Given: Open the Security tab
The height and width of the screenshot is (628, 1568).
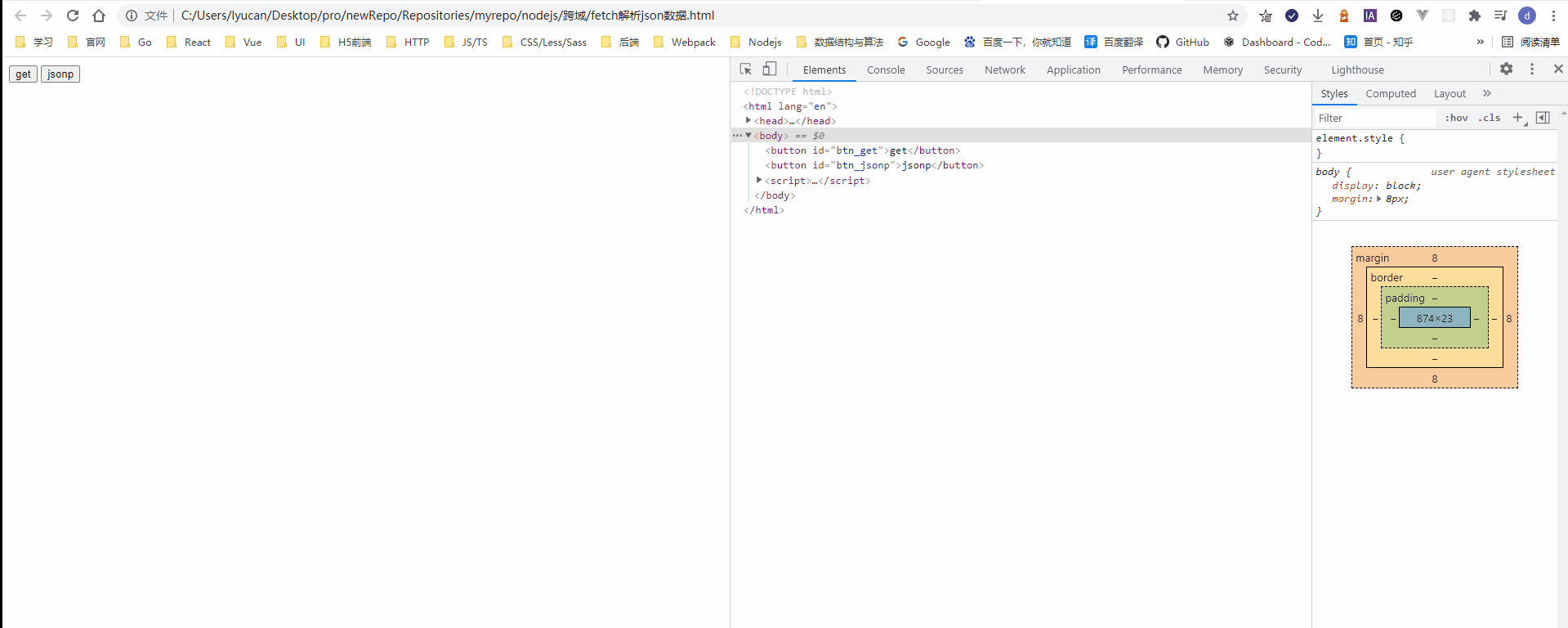Looking at the screenshot, I should 1283,70.
